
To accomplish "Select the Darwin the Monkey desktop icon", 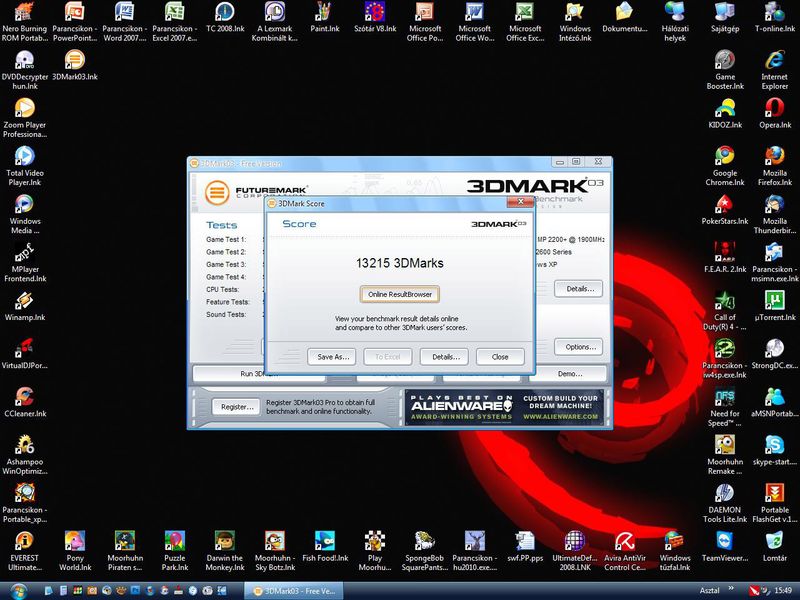I will click(224, 552).
